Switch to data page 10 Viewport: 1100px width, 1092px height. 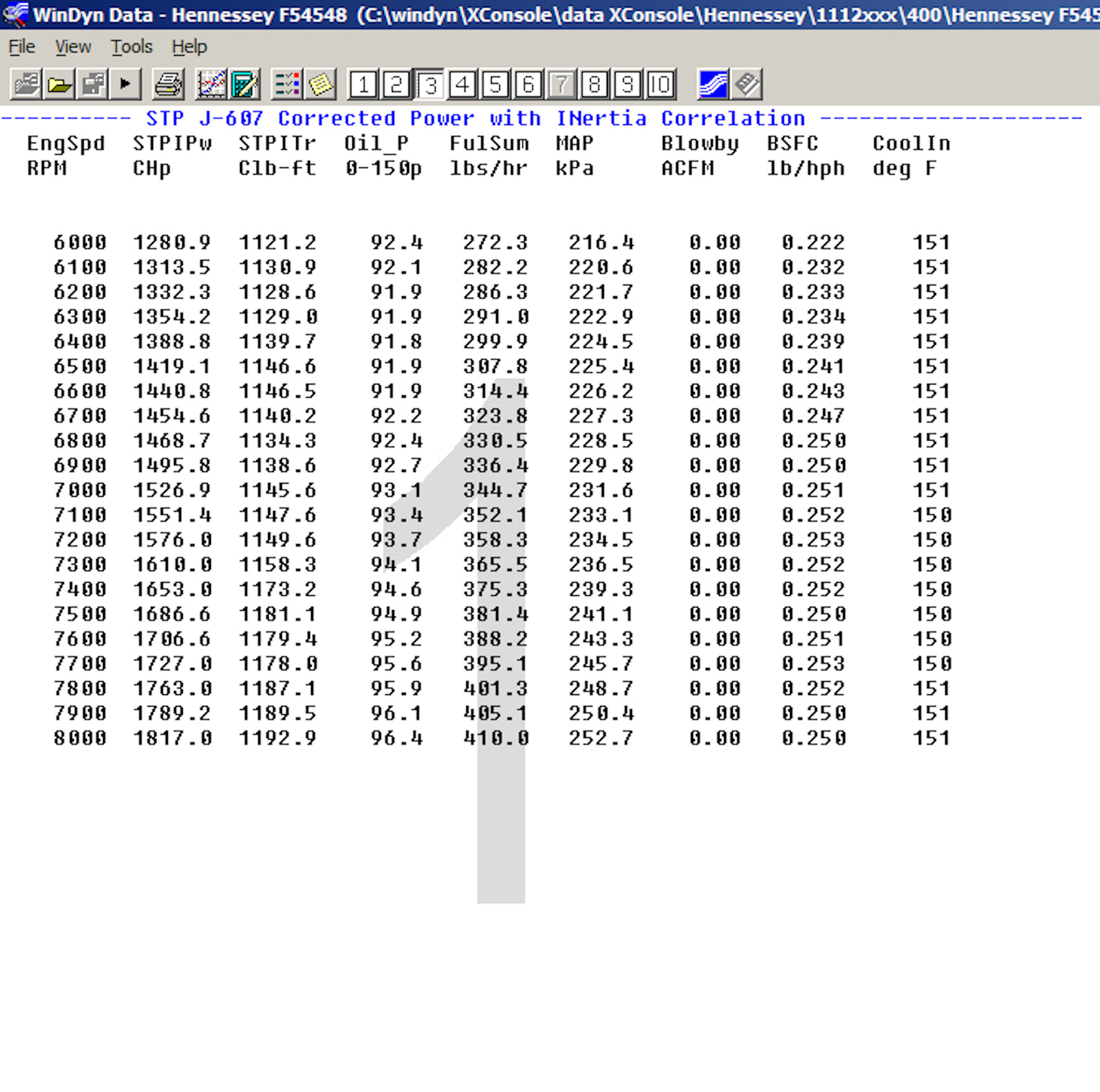pyautogui.click(x=661, y=85)
